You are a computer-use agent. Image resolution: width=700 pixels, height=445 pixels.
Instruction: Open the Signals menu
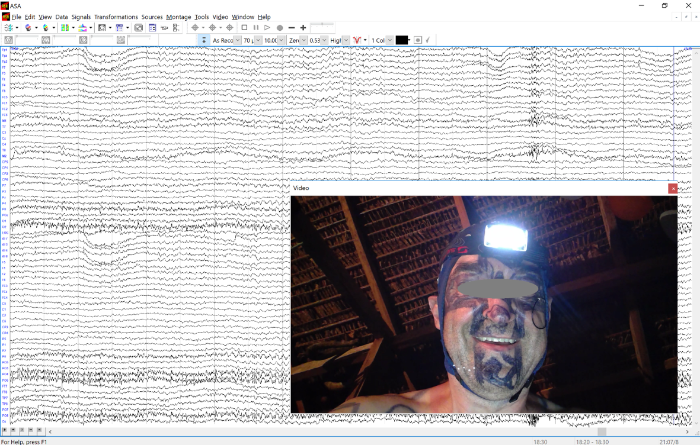(x=81, y=17)
